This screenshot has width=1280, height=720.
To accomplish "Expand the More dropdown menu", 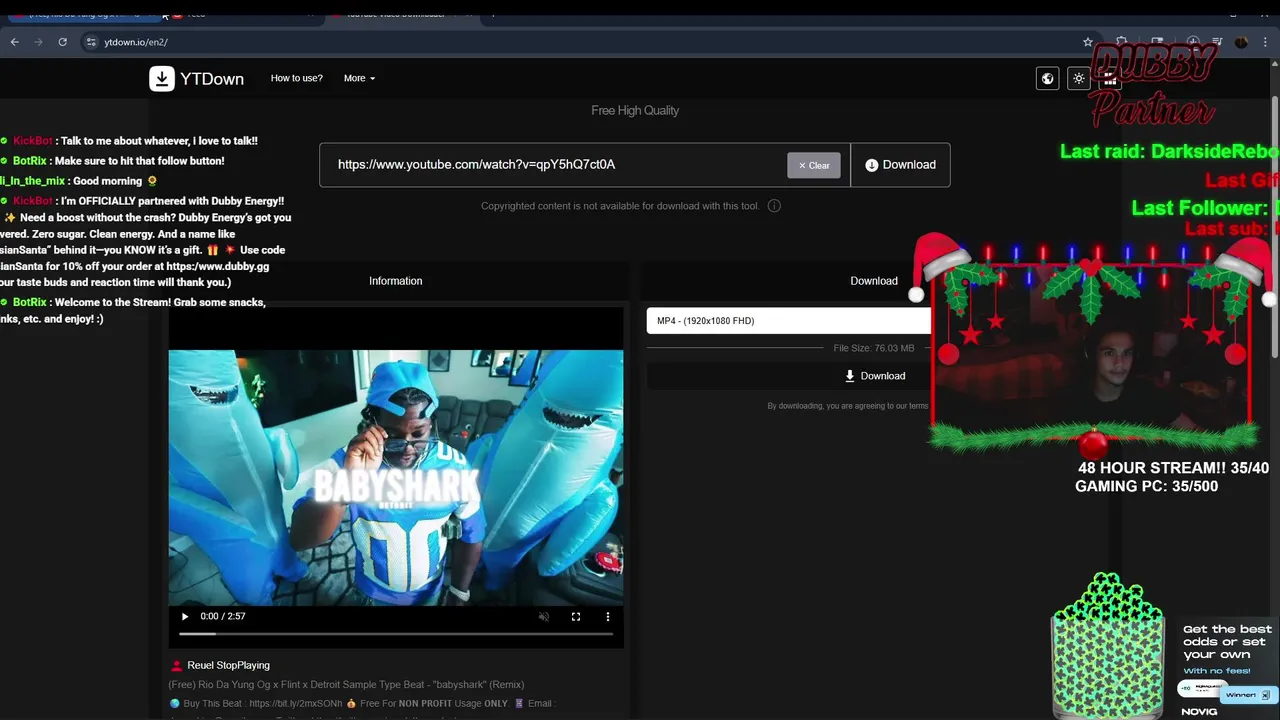I will tap(359, 78).
